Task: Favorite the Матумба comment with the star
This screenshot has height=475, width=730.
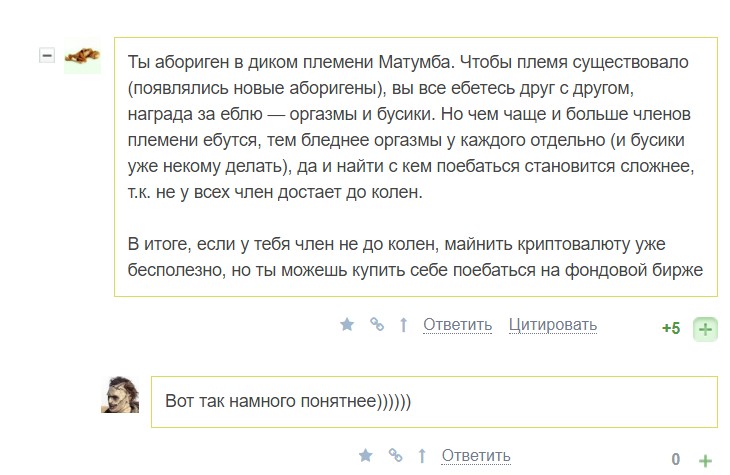Action: pyautogui.click(x=347, y=325)
